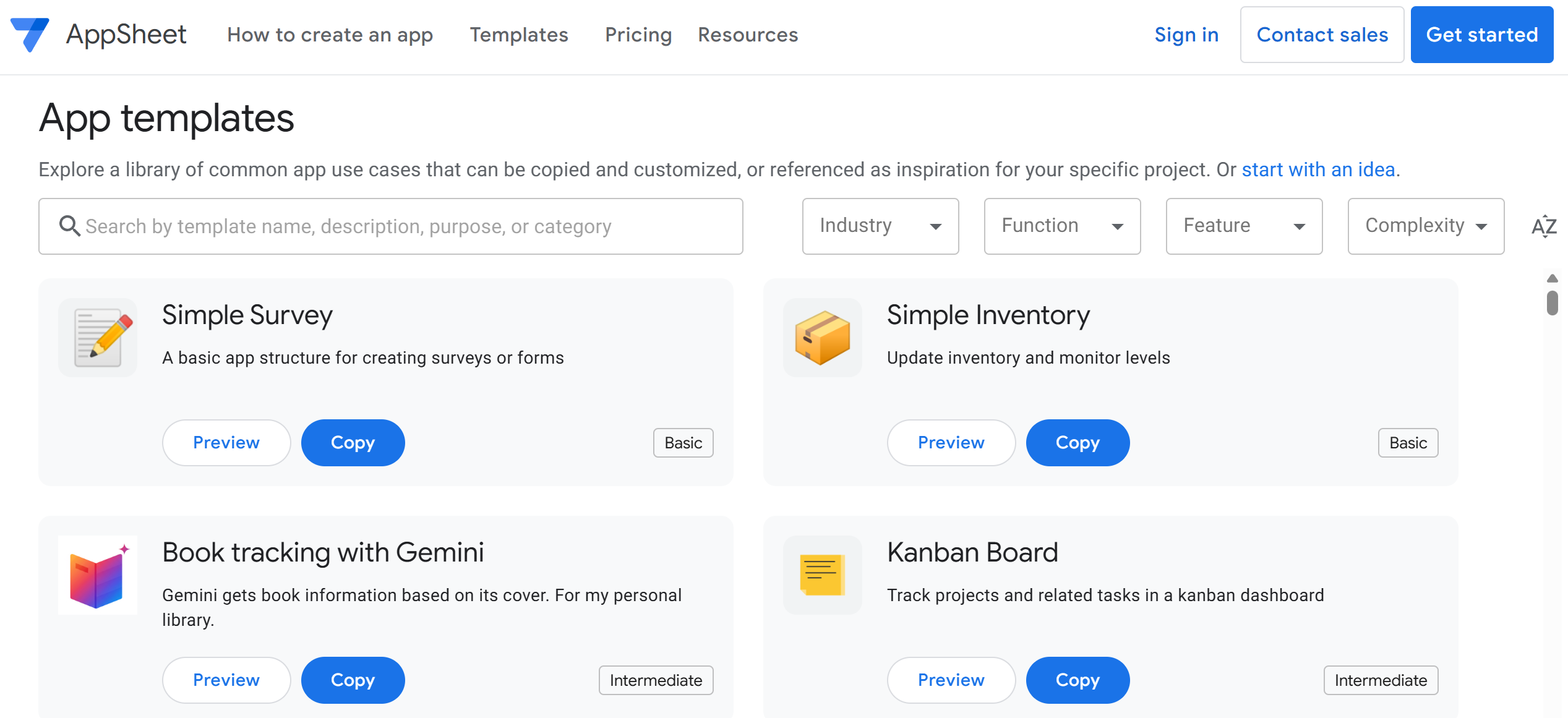Copy the Simple Survey template
Screen dimensions: 1568x718
click(x=353, y=443)
